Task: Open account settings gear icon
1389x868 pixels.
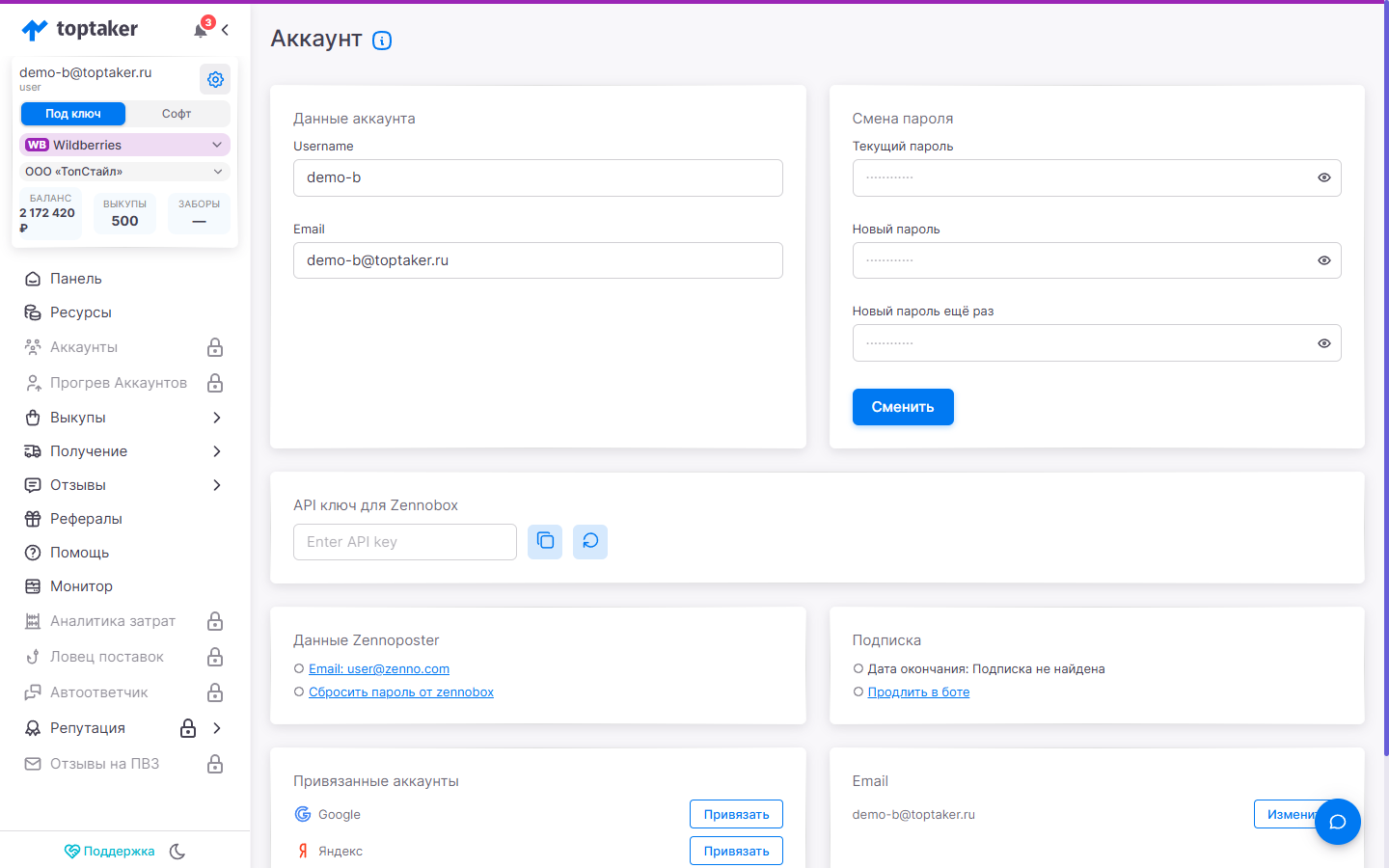Action: [215, 79]
